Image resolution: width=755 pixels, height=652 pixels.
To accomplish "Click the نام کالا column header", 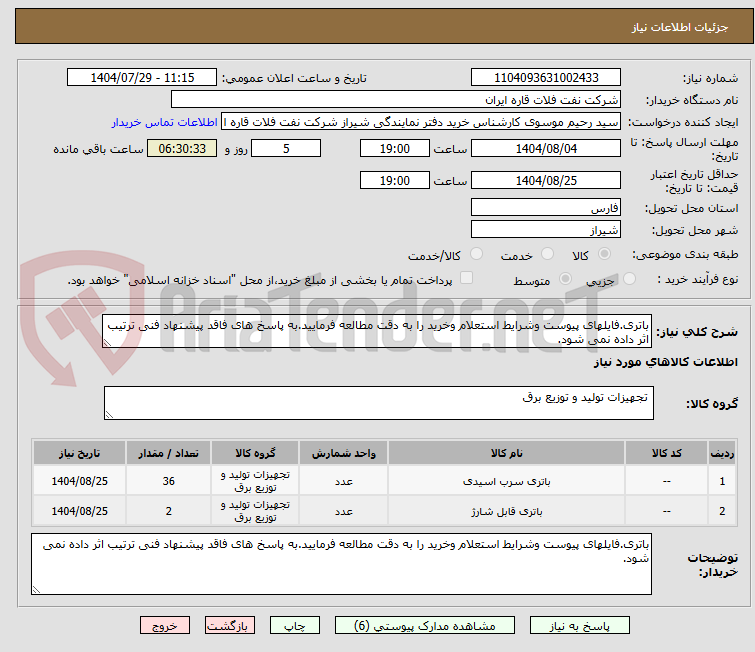I will (507, 453).
